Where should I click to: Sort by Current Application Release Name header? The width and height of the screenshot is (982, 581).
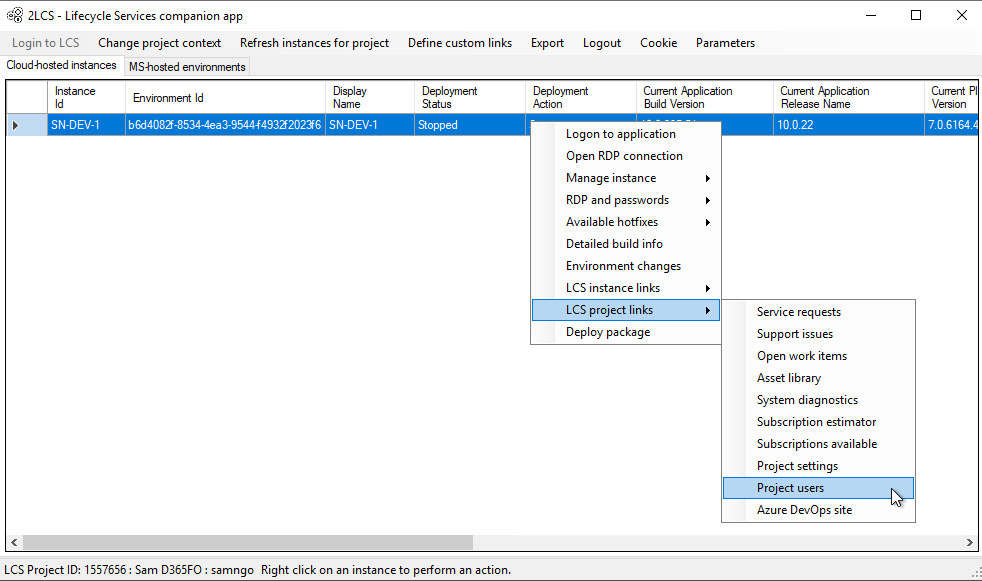849,97
